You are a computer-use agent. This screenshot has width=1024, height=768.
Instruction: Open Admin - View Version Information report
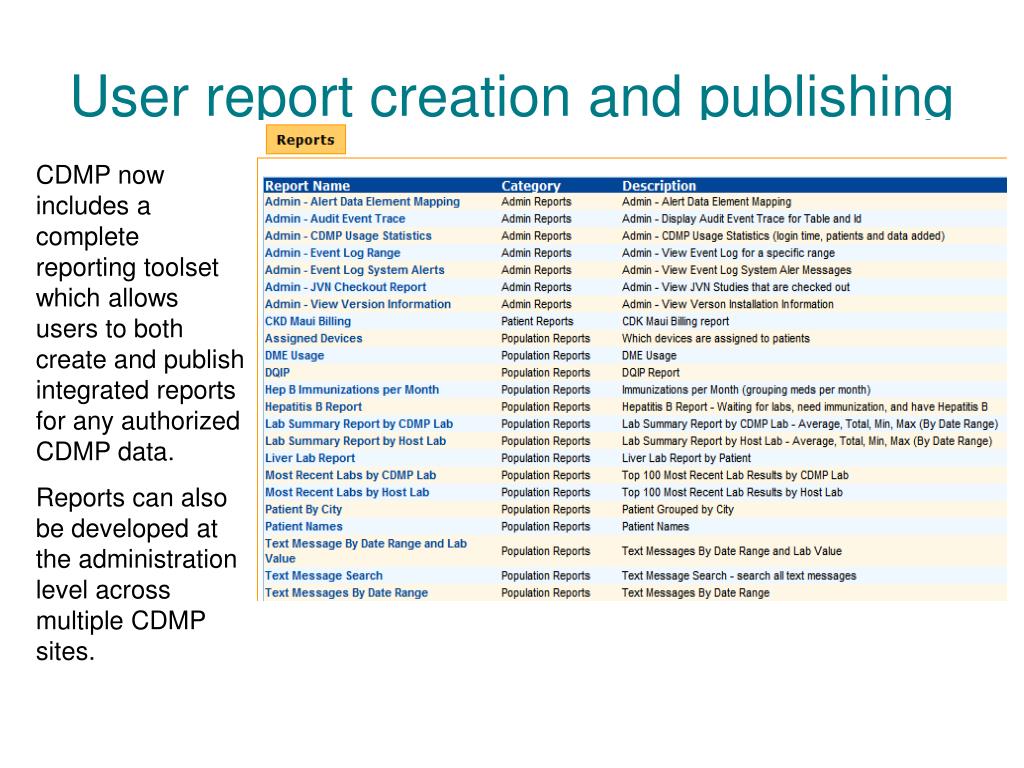tap(358, 304)
